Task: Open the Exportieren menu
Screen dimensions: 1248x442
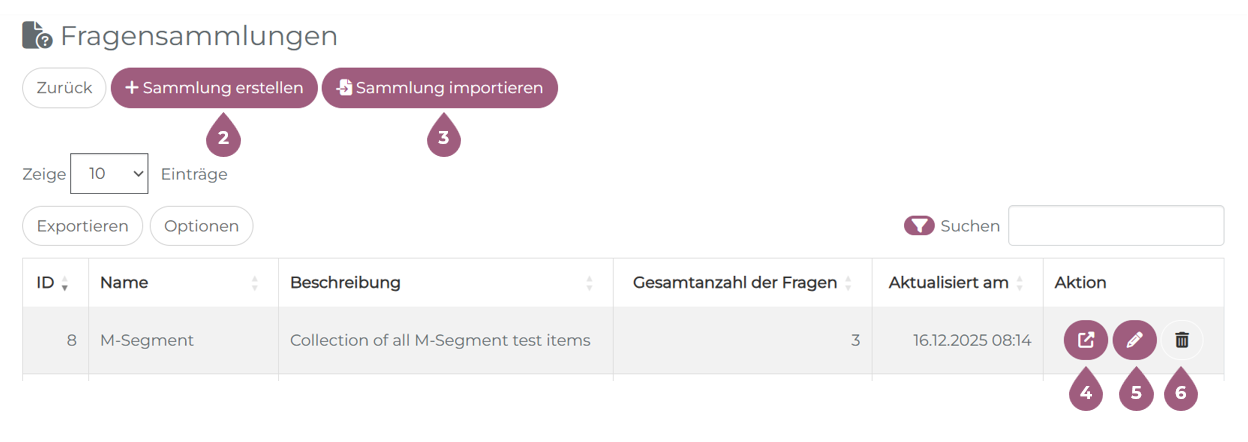Action: coord(82,226)
